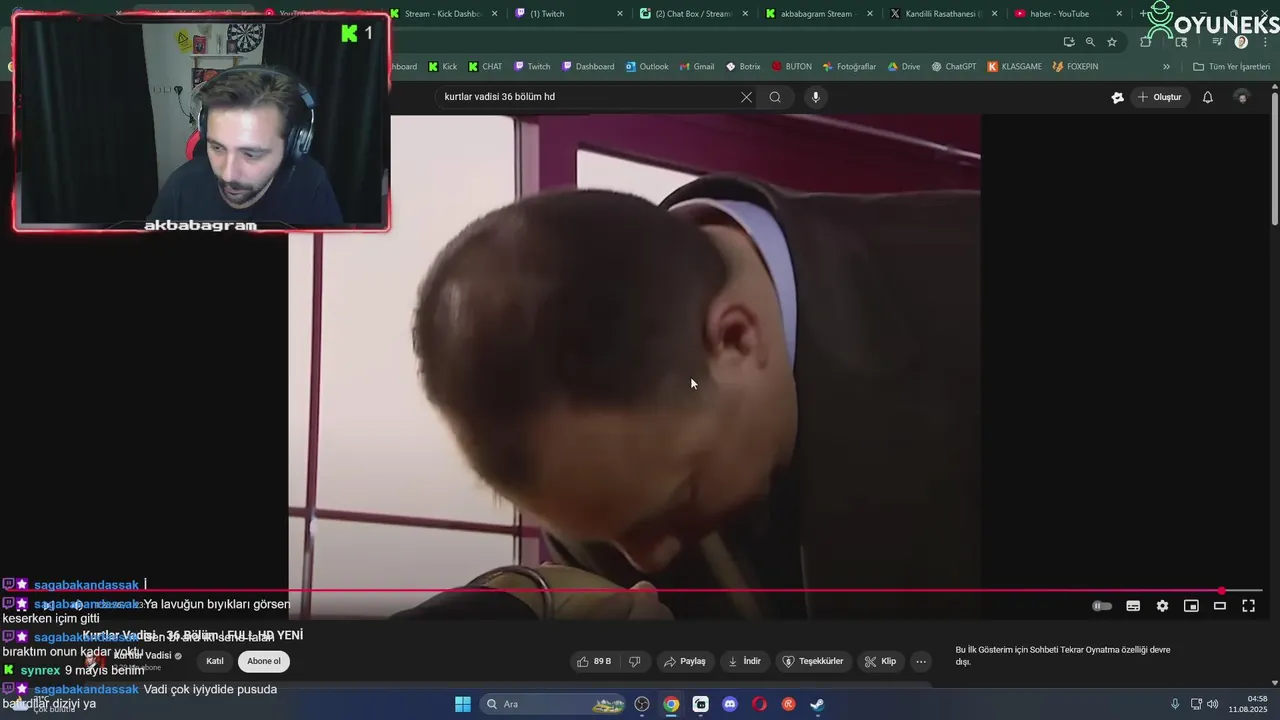The image size is (1280, 720).
Task: Open the Dashboard bookmark
Action: coord(588,67)
